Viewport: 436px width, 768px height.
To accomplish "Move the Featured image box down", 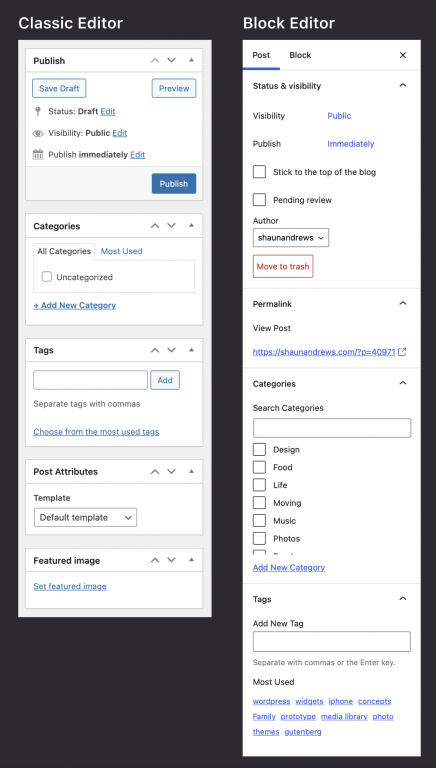I will tap(171, 560).
